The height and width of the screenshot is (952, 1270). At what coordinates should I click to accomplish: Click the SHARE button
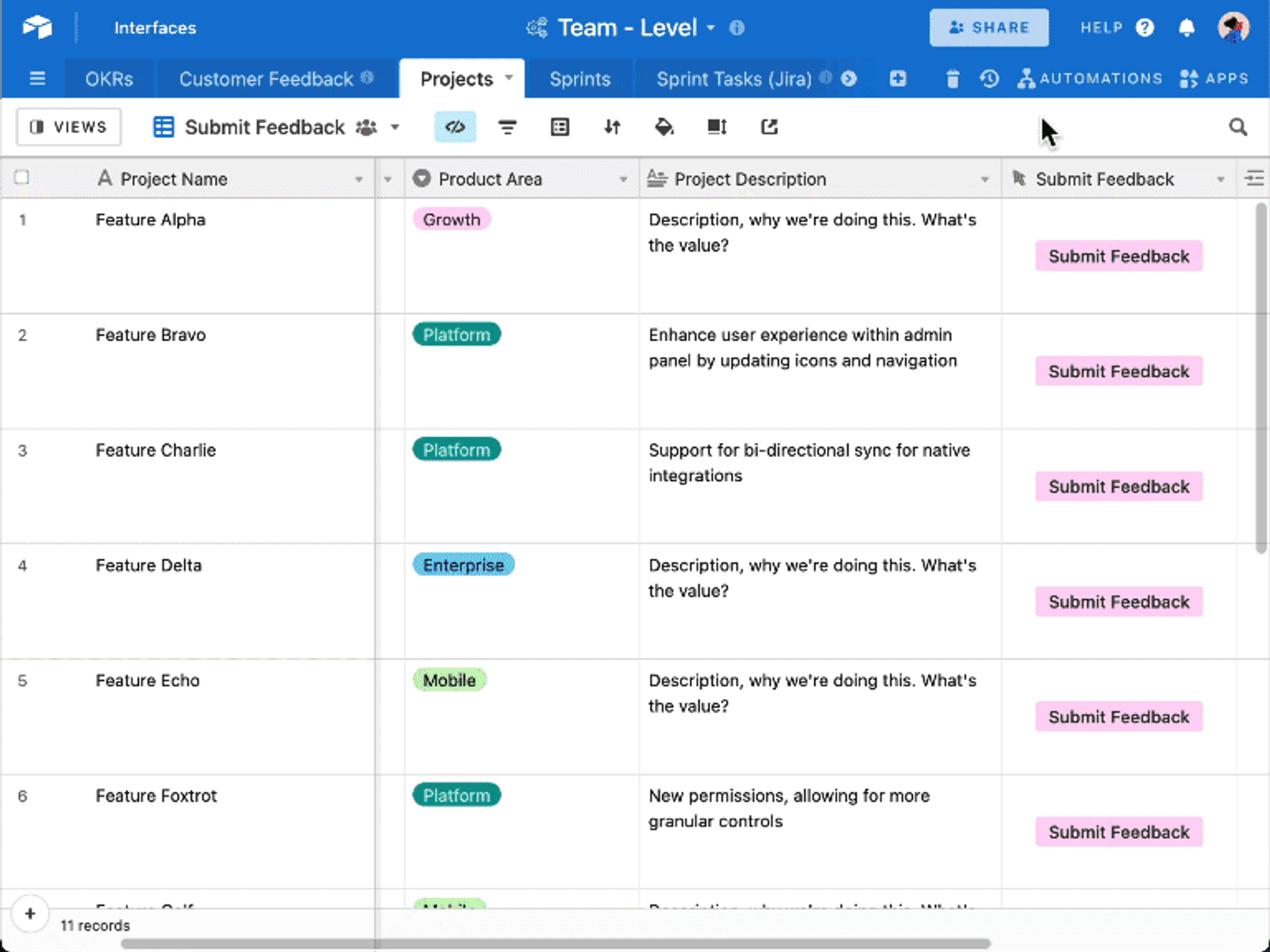click(989, 28)
